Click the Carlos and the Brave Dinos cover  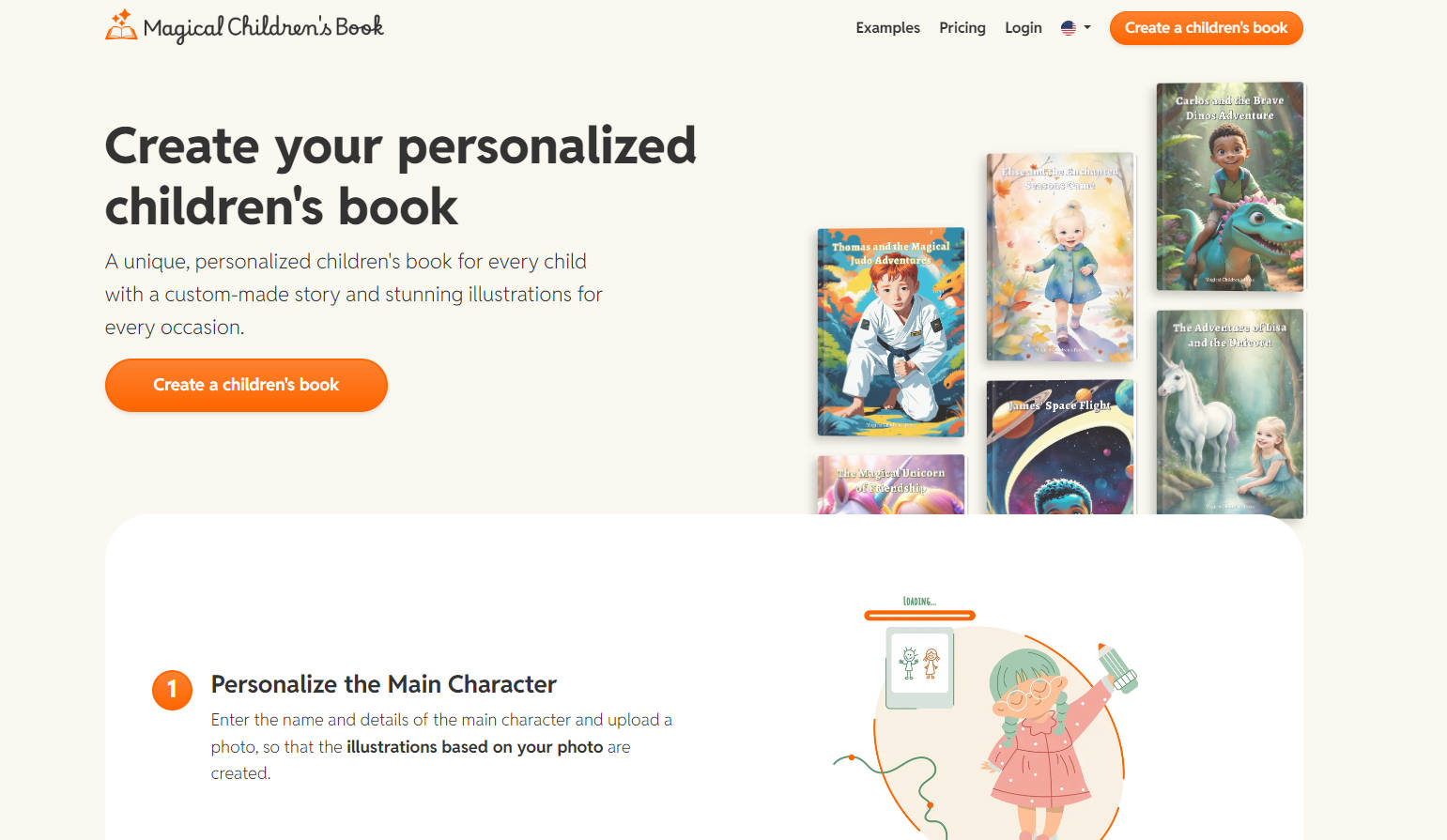1229,186
